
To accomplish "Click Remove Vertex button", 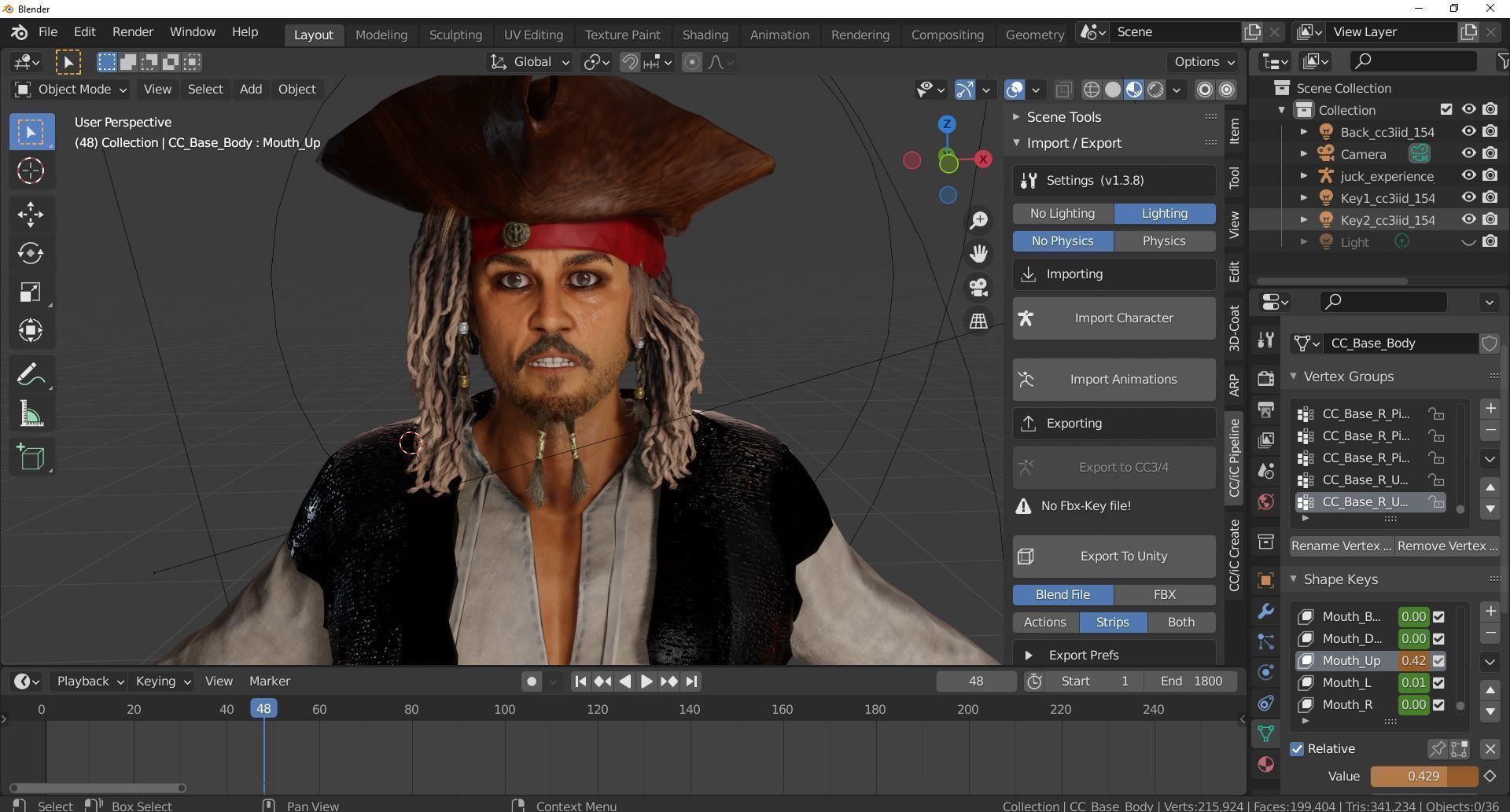I will pyautogui.click(x=1447, y=546).
